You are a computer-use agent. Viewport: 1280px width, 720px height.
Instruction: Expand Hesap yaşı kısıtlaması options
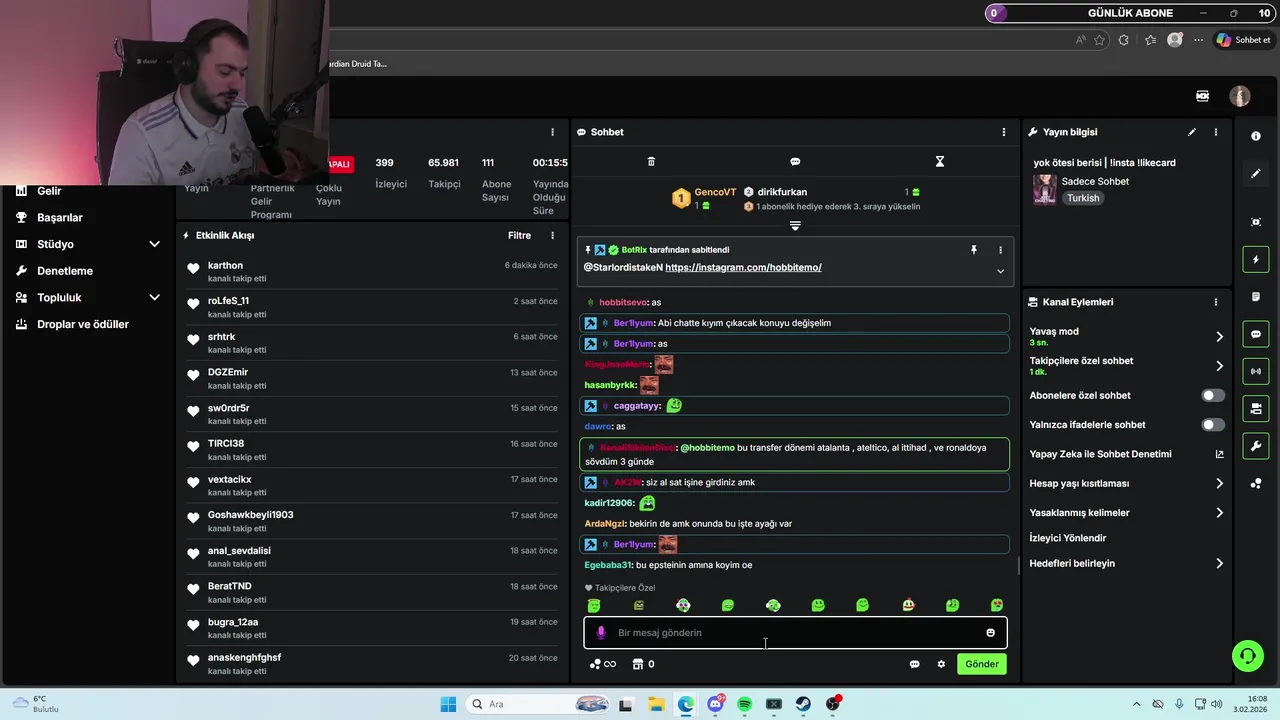1219,484
